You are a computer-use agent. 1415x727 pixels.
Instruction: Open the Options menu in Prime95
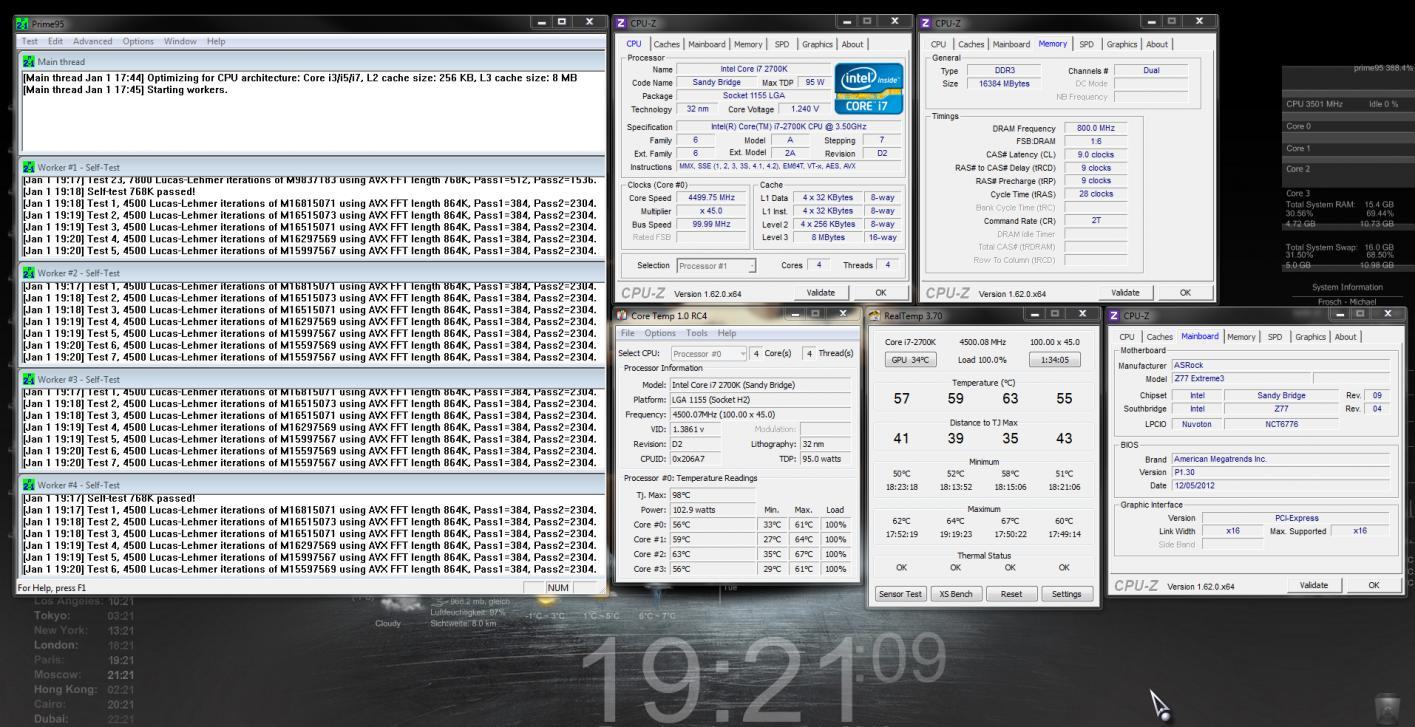139,41
